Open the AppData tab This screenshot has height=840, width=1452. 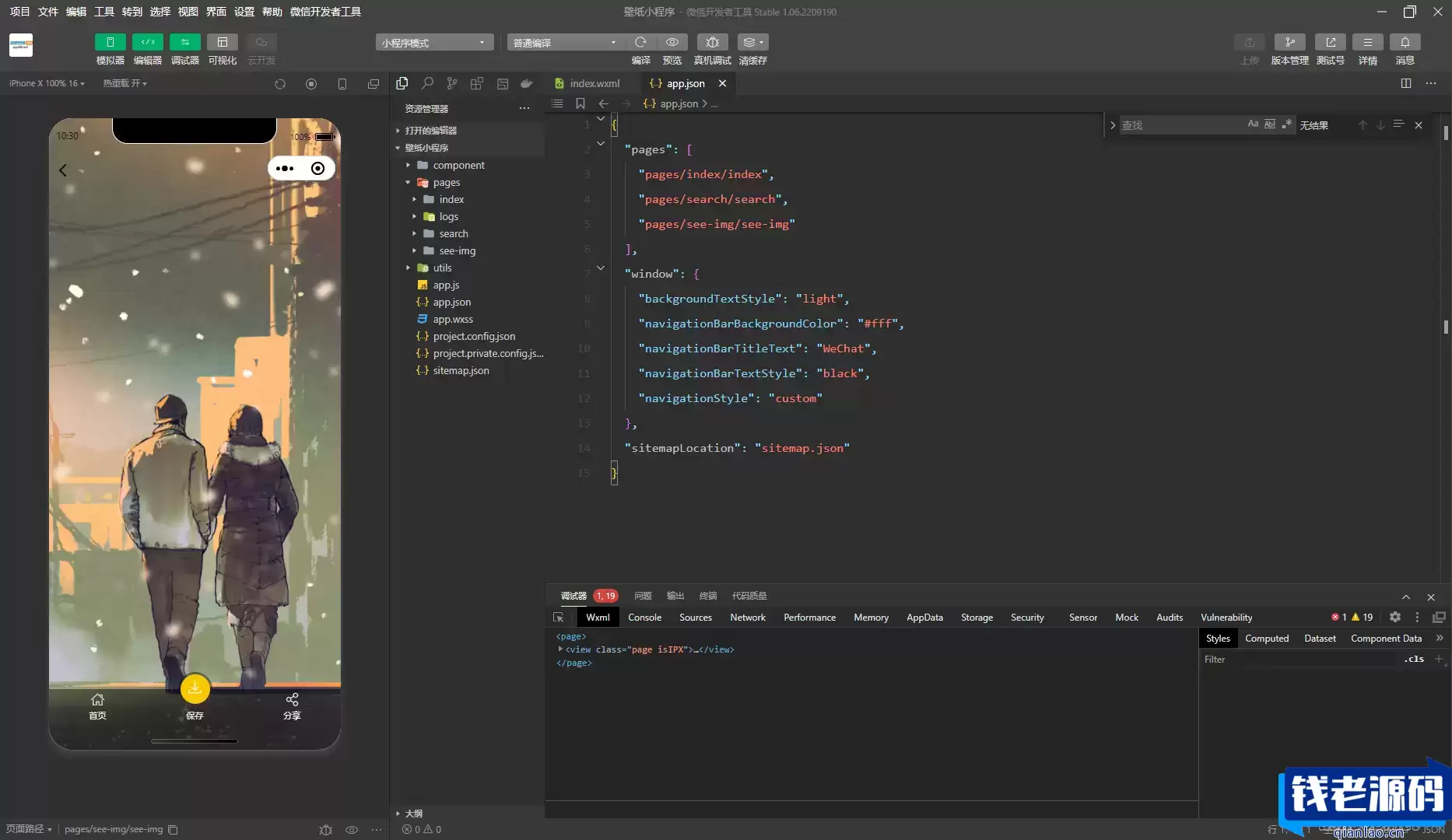tap(924, 617)
